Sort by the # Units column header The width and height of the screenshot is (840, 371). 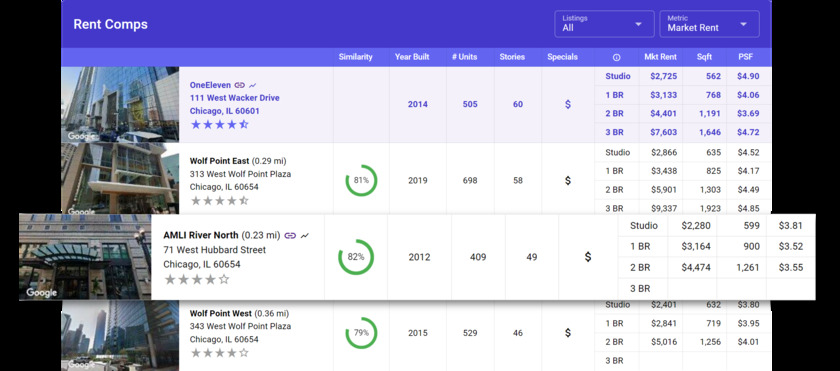click(464, 57)
